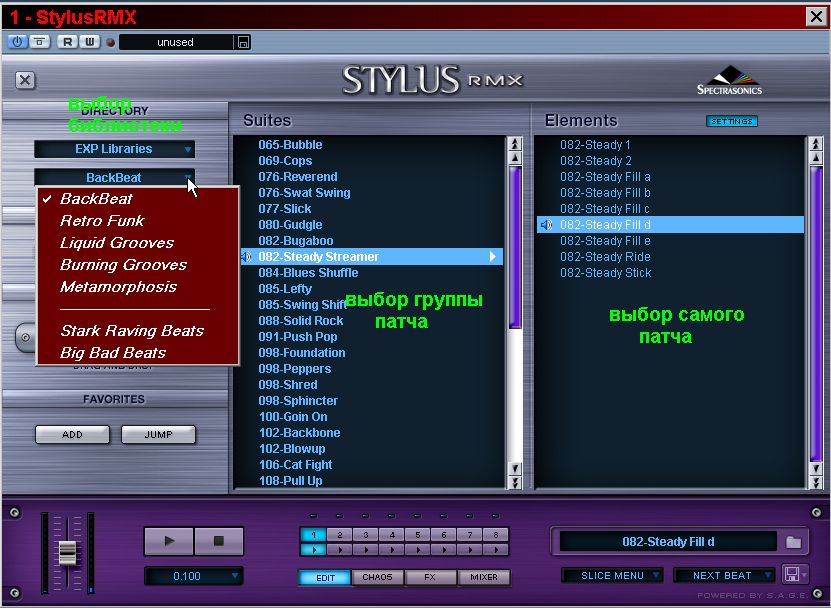831x608 pixels.
Task: Select part 1 button
Action: click(314, 535)
